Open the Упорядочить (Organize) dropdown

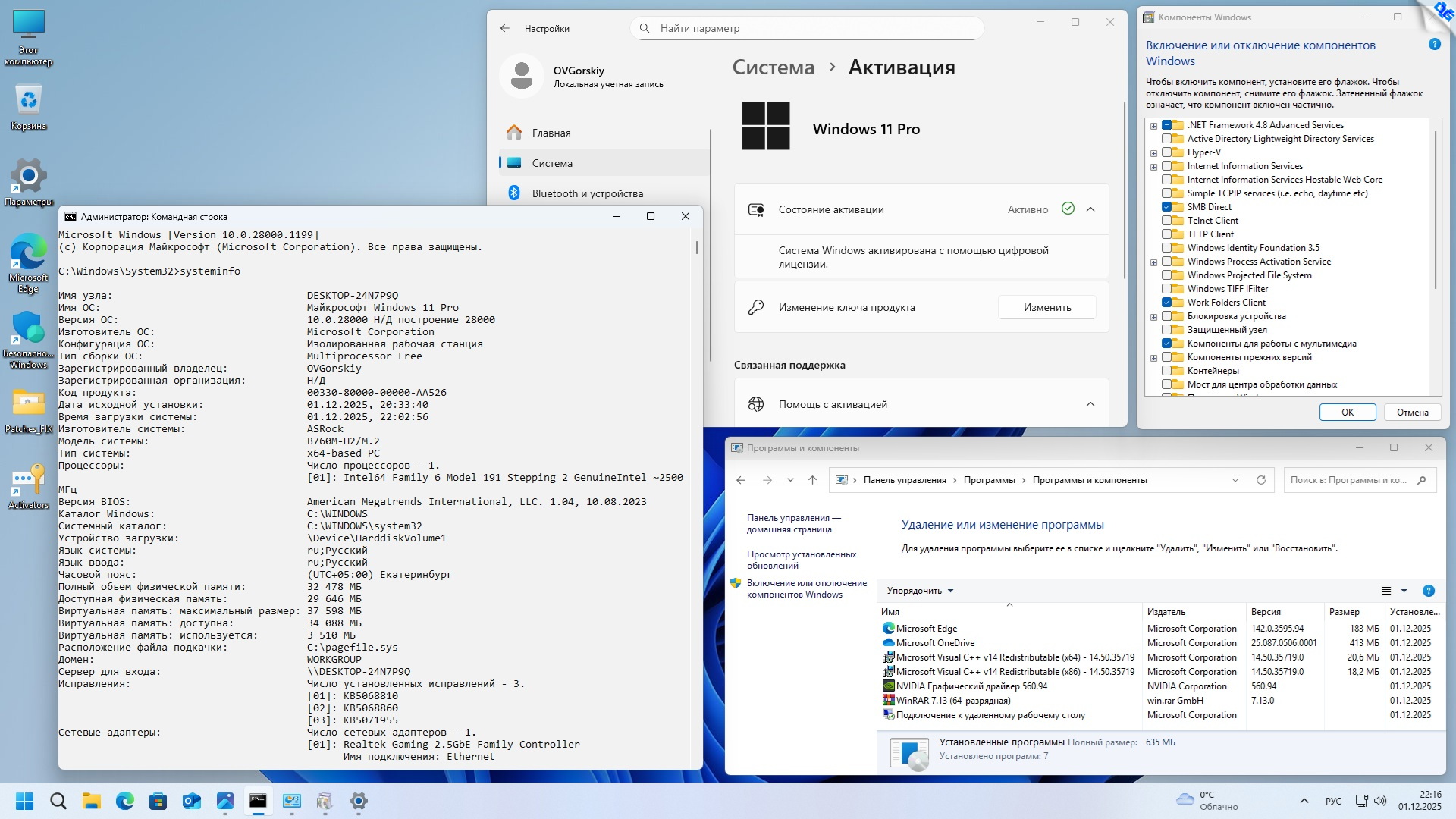point(920,591)
